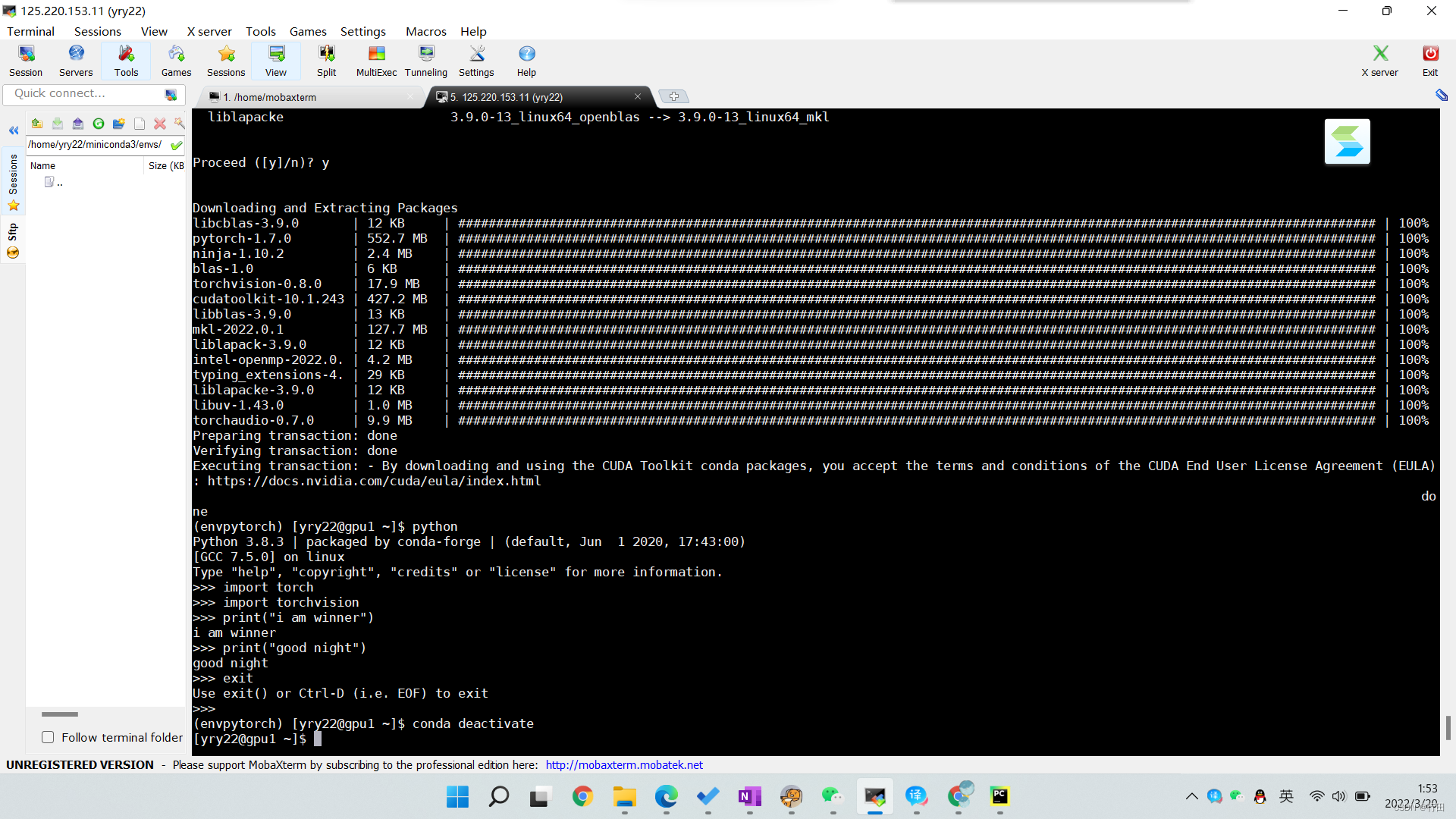Toggle Follow terminal folder option
Viewport: 1456px width, 819px height.
click(x=48, y=736)
